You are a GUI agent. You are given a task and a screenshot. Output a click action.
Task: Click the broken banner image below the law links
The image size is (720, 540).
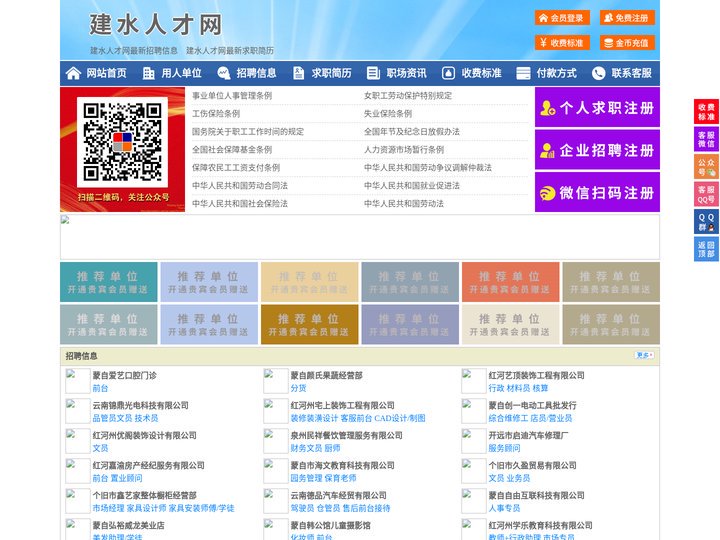pos(360,237)
